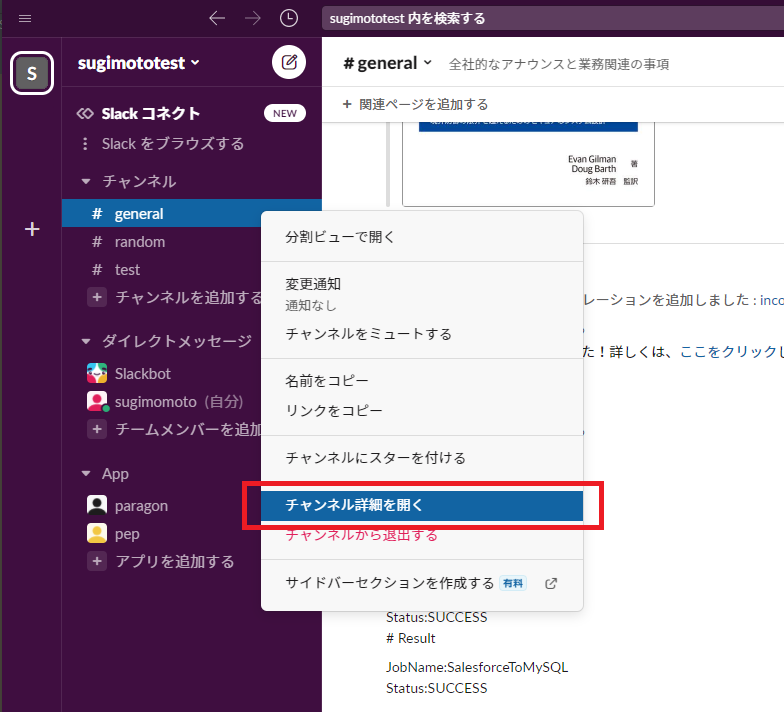The image size is (784, 712).
Task: Click チームメンバーを追加 plus icon
Action: pyautogui.click(x=97, y=429)
